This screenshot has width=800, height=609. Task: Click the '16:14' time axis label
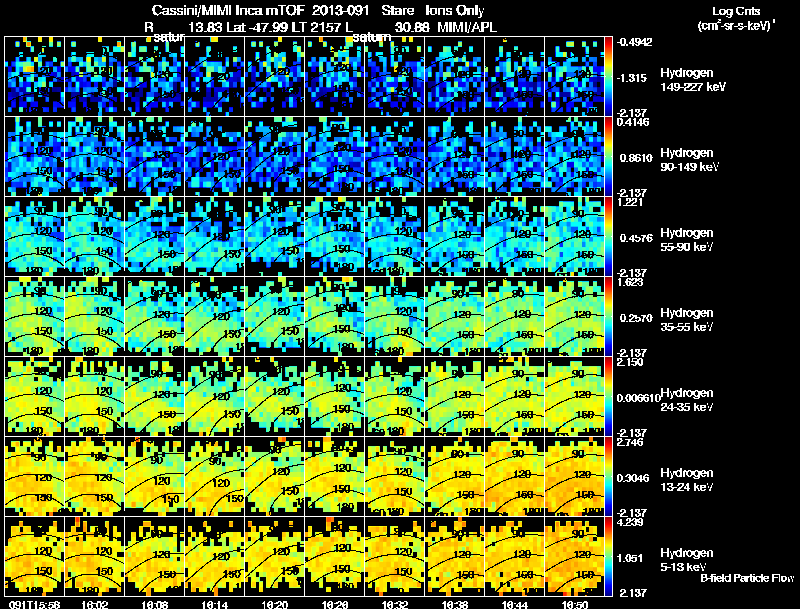pyautogui.click(x=214, y=605)
